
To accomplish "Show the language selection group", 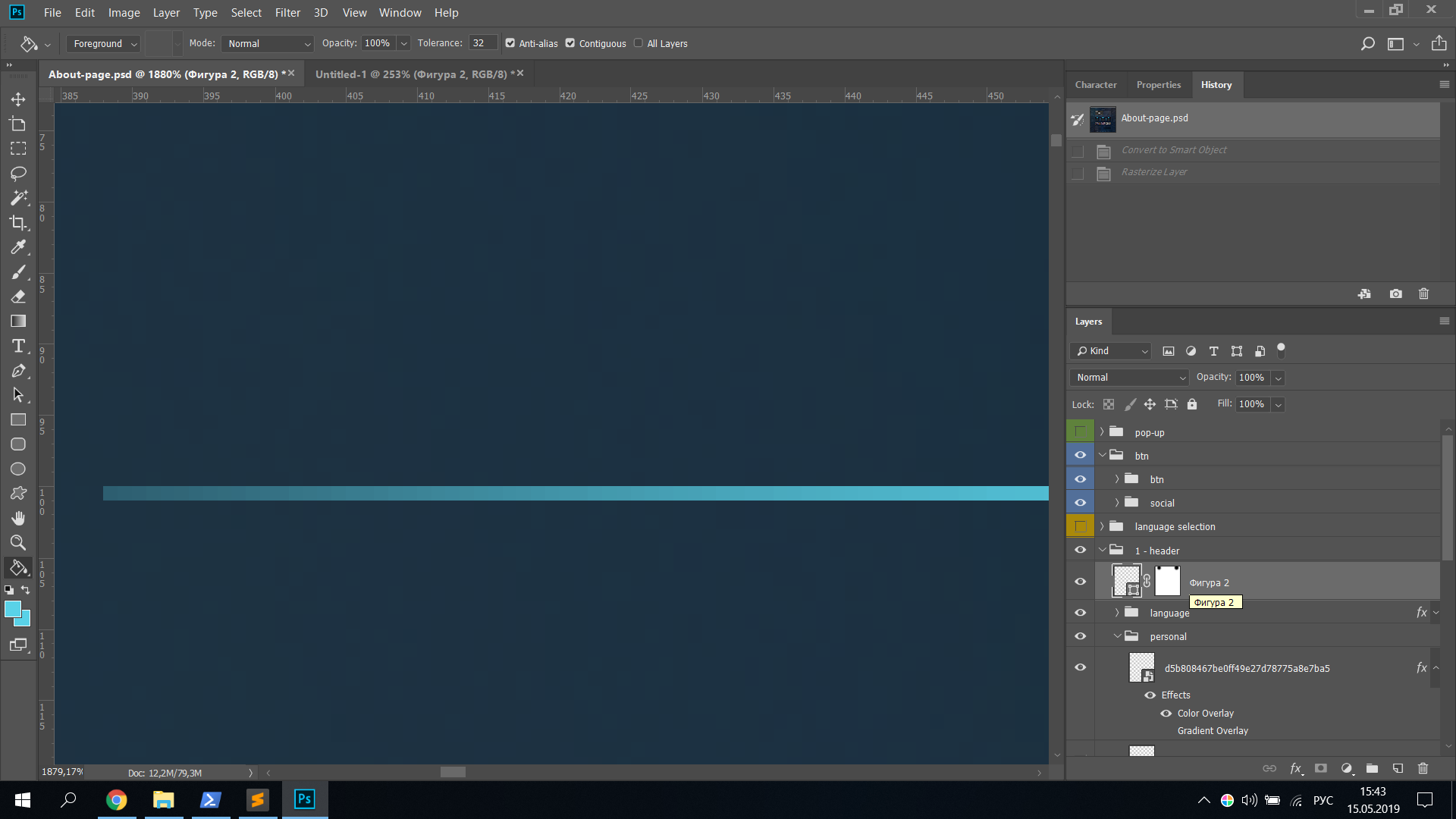I will point(1080,526).
